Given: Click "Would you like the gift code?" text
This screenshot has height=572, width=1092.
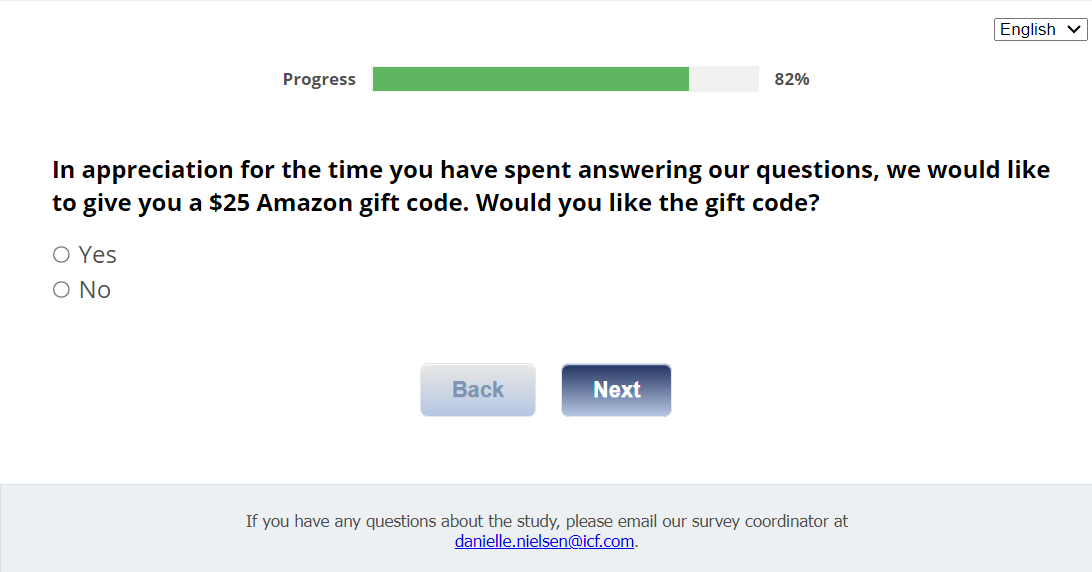Looking at the screenshot, I should pyautogui.click(x=648, y=203).
